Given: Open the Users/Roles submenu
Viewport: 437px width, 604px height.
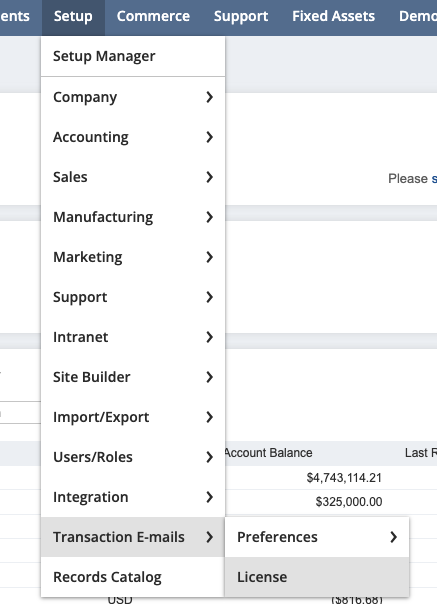Looking at the screenshot, I should 133,457.
